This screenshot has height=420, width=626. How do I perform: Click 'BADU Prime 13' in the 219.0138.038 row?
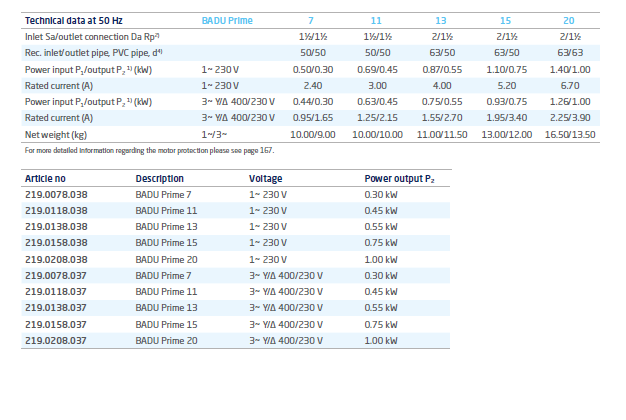point(166,227)
